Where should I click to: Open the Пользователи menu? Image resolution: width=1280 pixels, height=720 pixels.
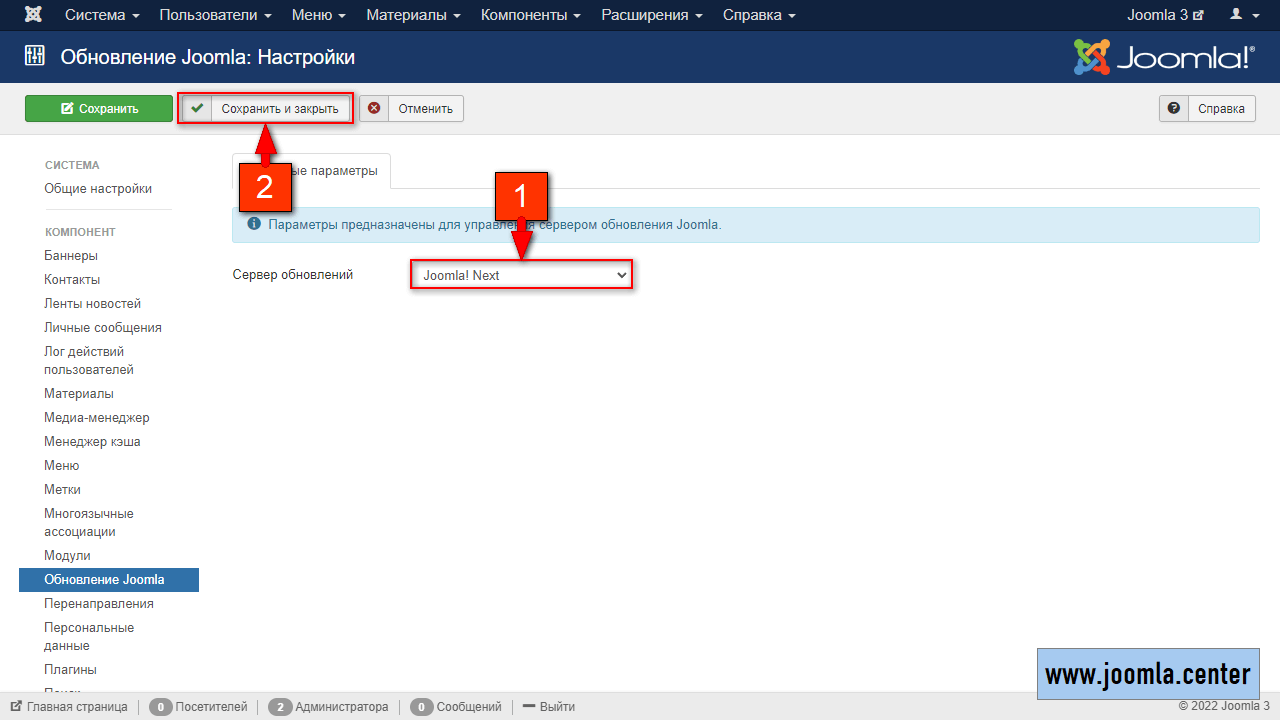pos(215,15)
